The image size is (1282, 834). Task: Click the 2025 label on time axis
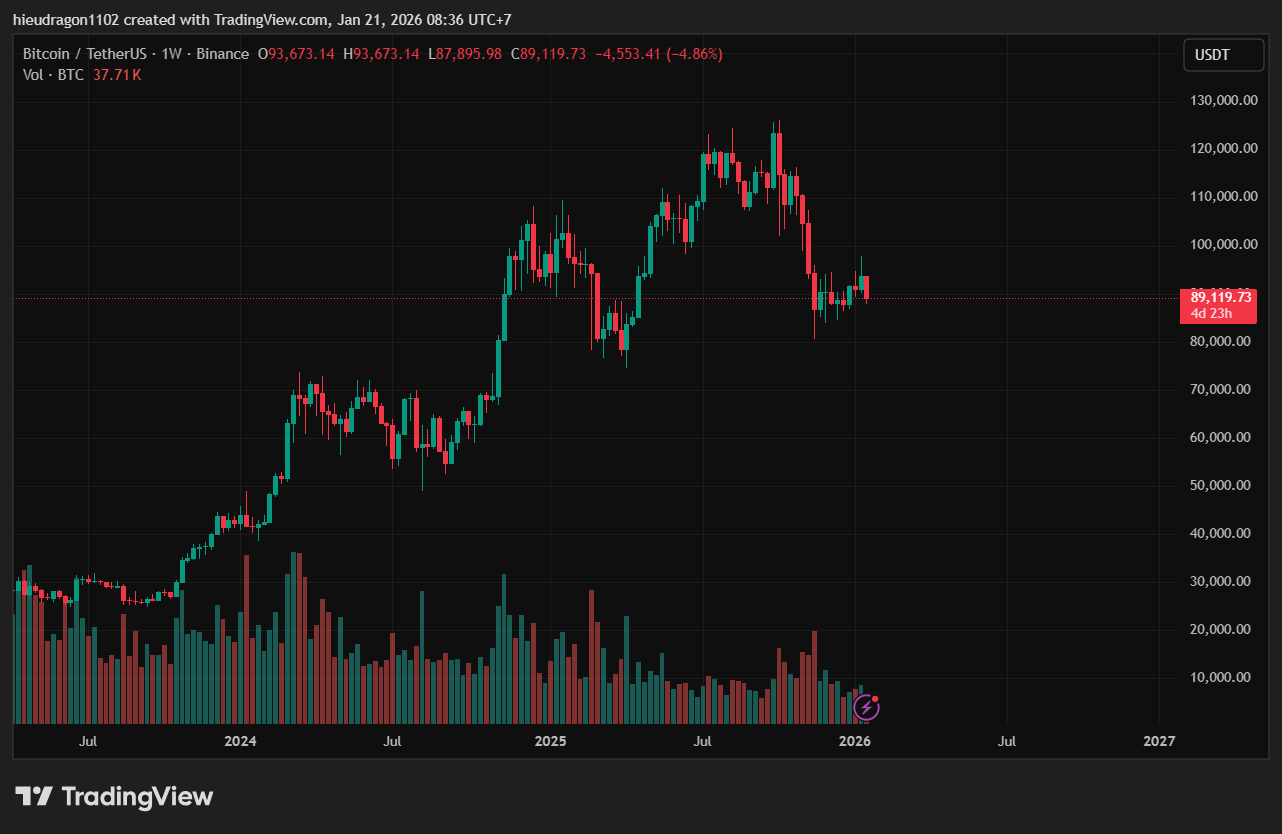pos(550,742)
